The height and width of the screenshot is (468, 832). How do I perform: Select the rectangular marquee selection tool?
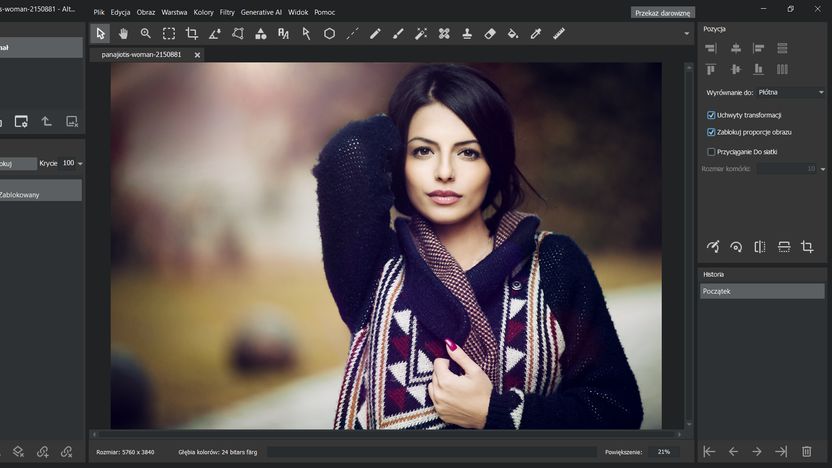(x=169, y=34)
